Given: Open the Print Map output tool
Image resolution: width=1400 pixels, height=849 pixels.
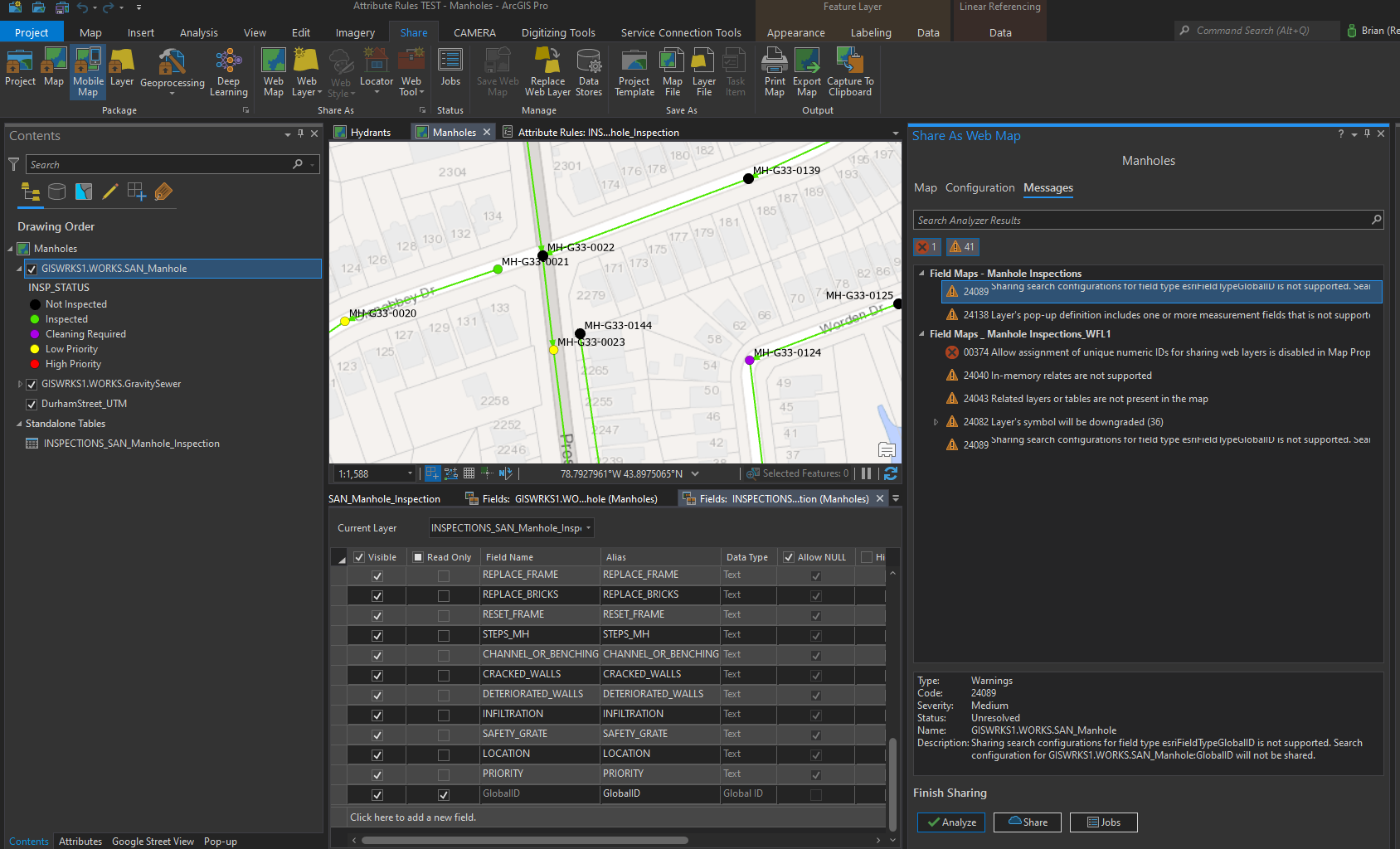Looking at the screenshot, I should (x=775, y=73).
